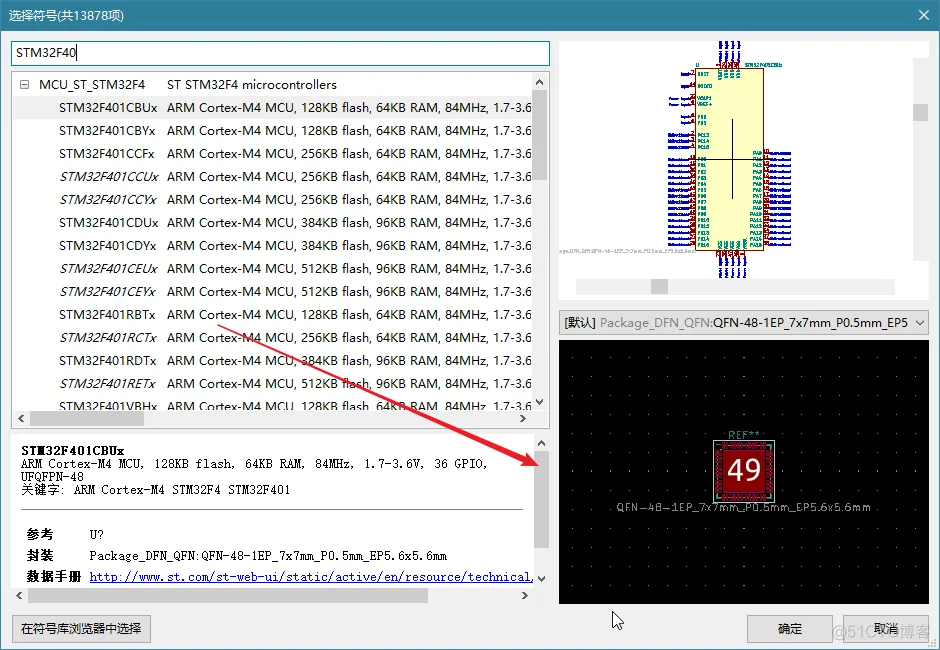Open the st.com datasheet link
Image resolution: width=940 pixels, height=650 pixels.
pyautogui.click(x=311, y=577)
